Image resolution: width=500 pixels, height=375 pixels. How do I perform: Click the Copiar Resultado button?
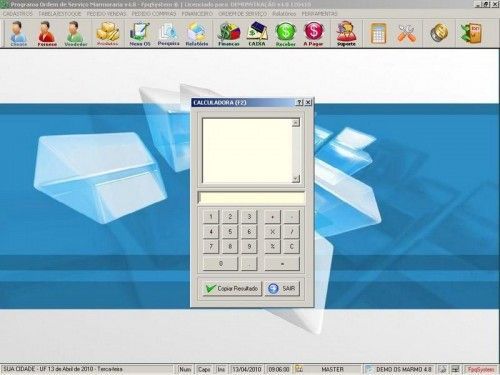pos(232,288)
